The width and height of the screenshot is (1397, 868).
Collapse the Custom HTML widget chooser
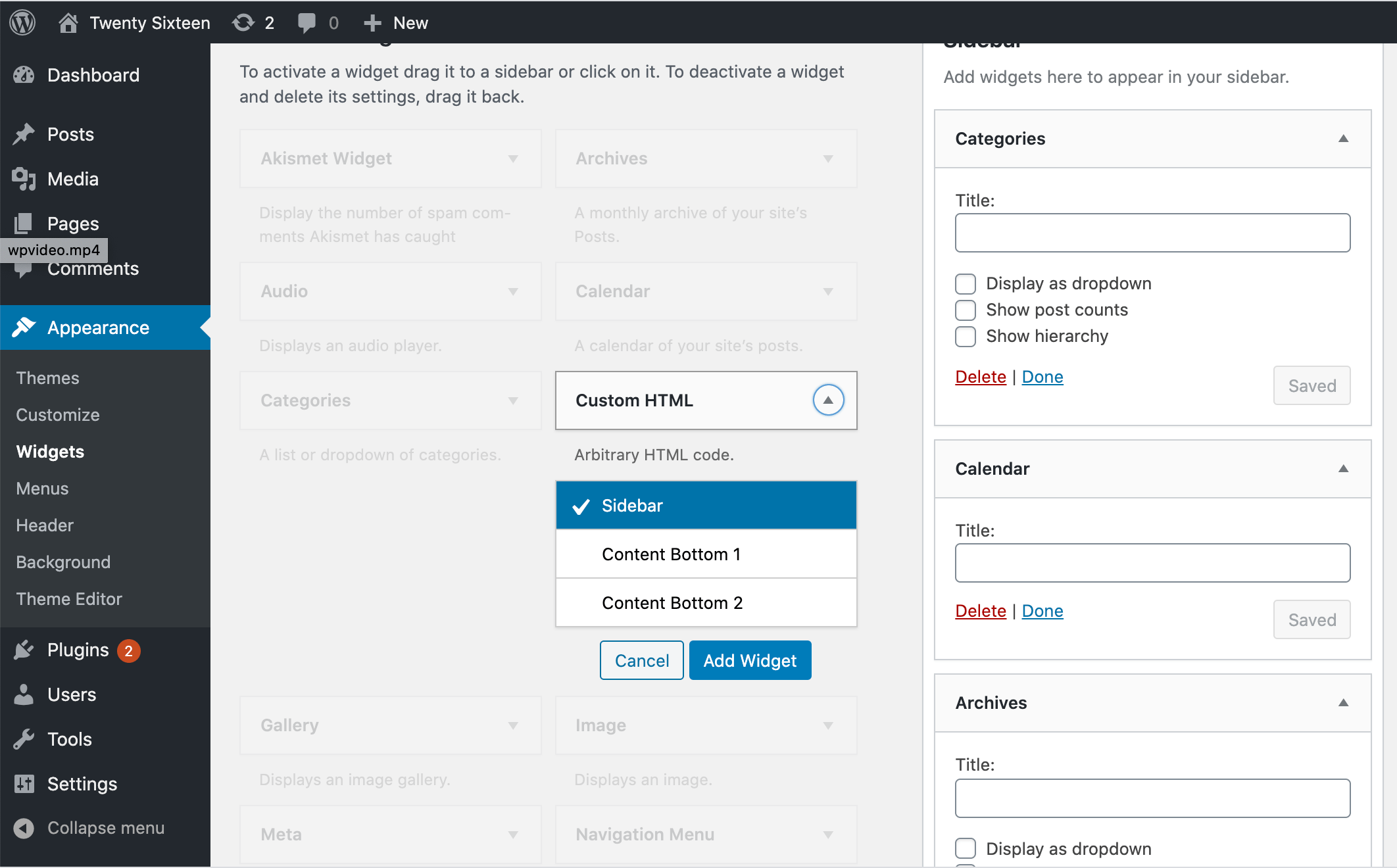(828, 400)
